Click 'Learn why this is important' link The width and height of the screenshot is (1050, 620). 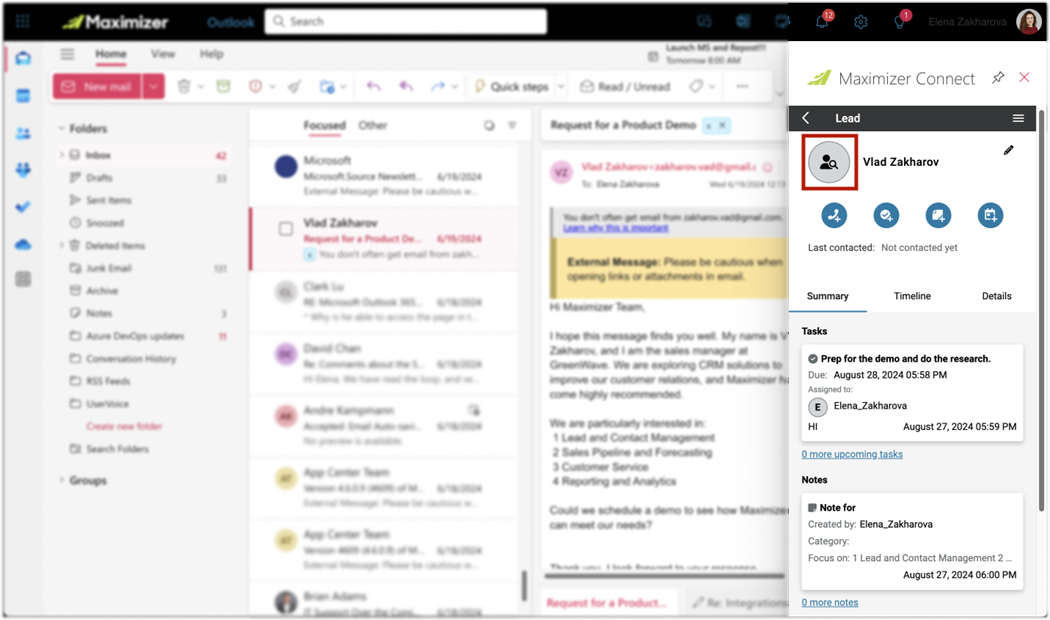coord(615,228)
